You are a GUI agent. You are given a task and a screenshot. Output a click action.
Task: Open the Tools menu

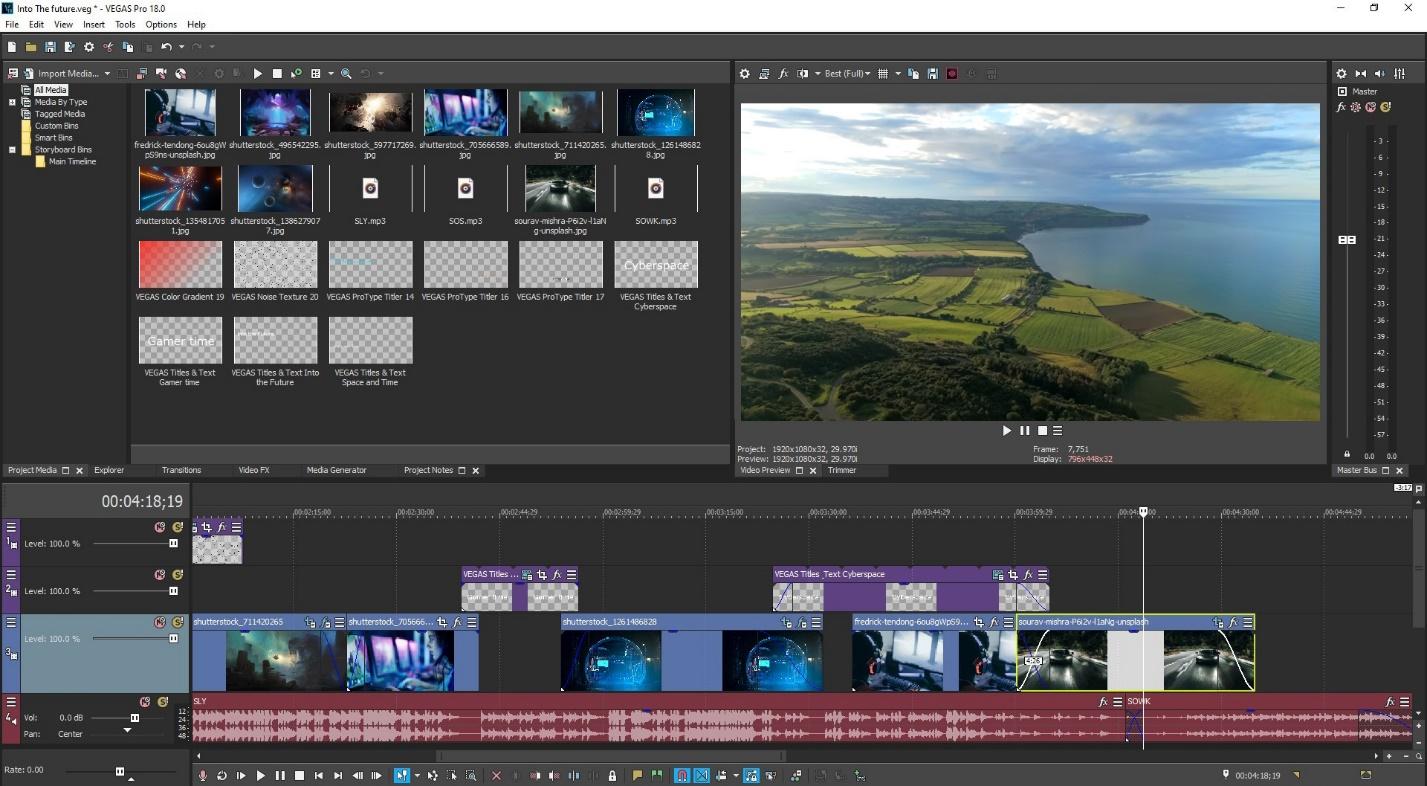[125, 24]
